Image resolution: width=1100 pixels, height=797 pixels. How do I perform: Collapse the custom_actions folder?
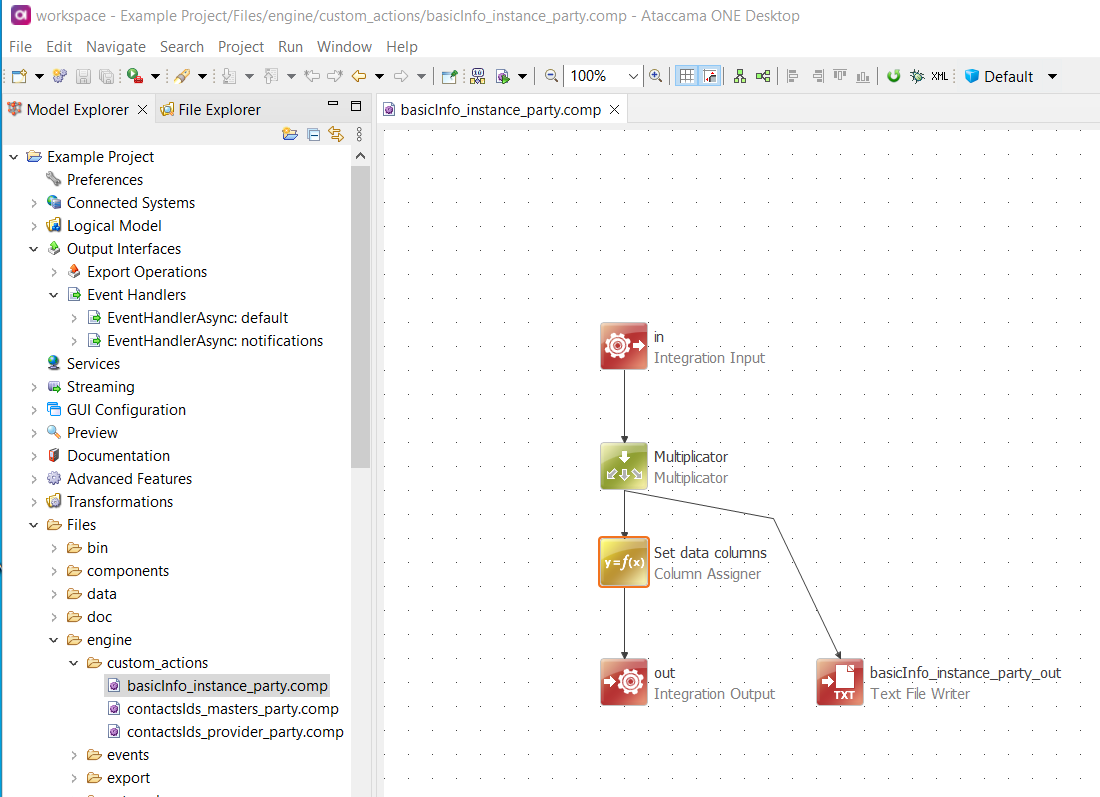tap(74, 663)
